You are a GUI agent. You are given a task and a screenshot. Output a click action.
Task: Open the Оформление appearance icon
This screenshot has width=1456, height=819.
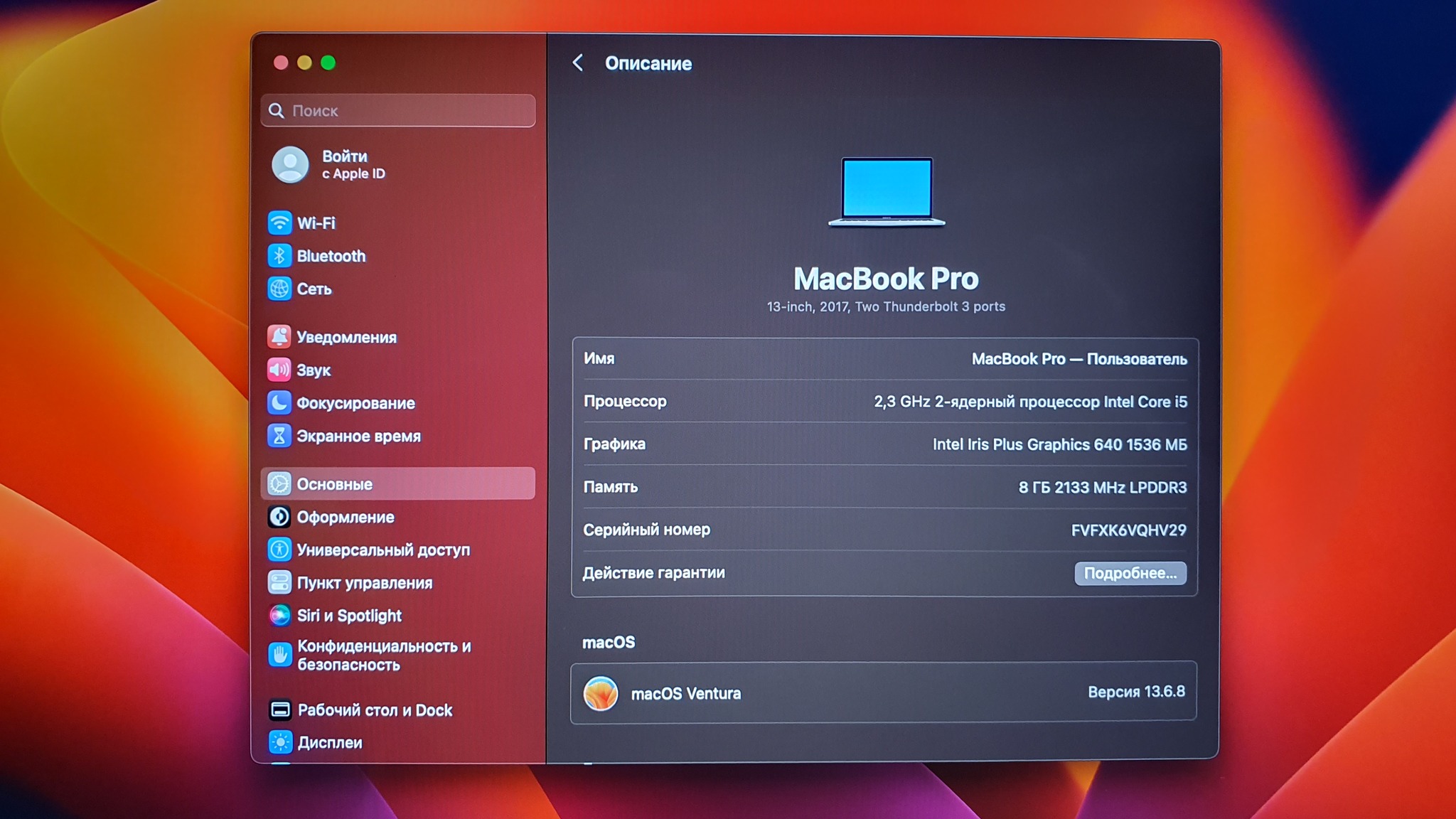point(279,517)
